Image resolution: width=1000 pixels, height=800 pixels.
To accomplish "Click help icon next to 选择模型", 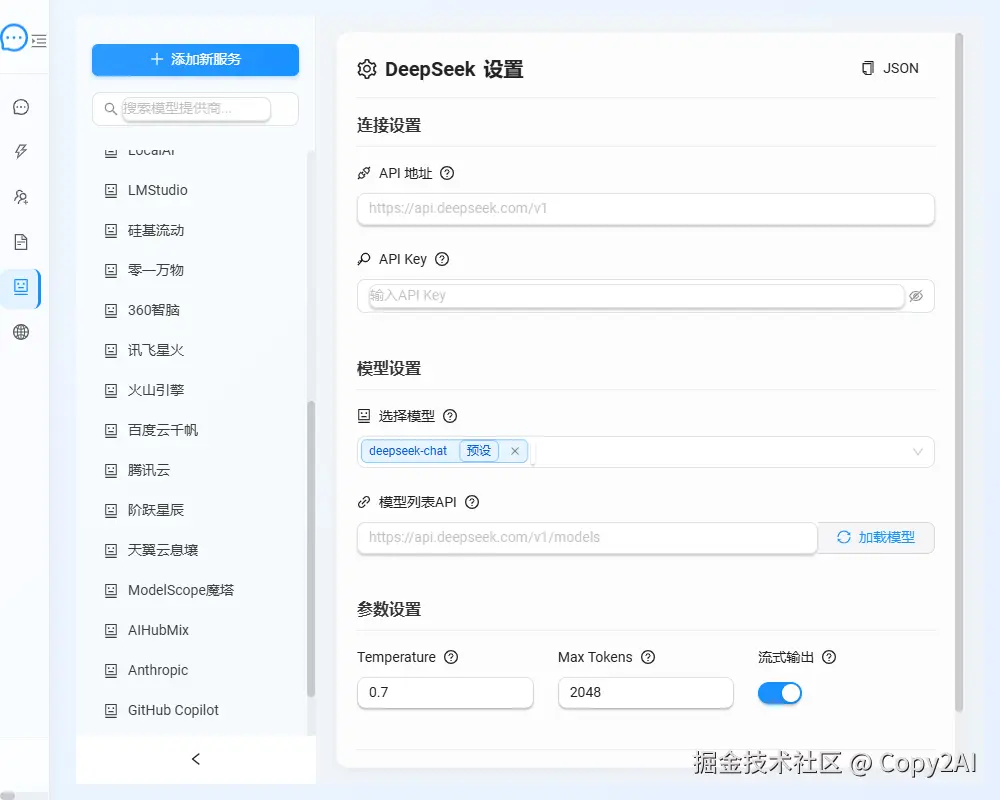I will (450, 416).
